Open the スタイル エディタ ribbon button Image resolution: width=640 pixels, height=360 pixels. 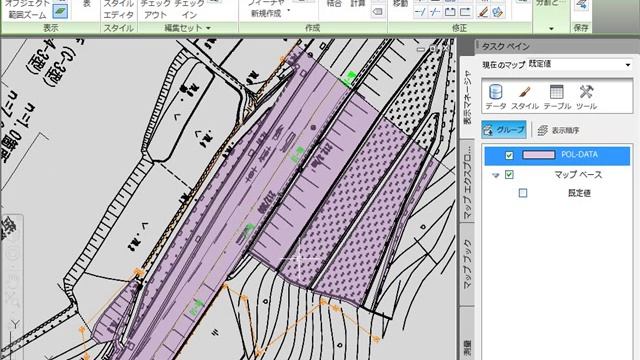click(118, 9)
